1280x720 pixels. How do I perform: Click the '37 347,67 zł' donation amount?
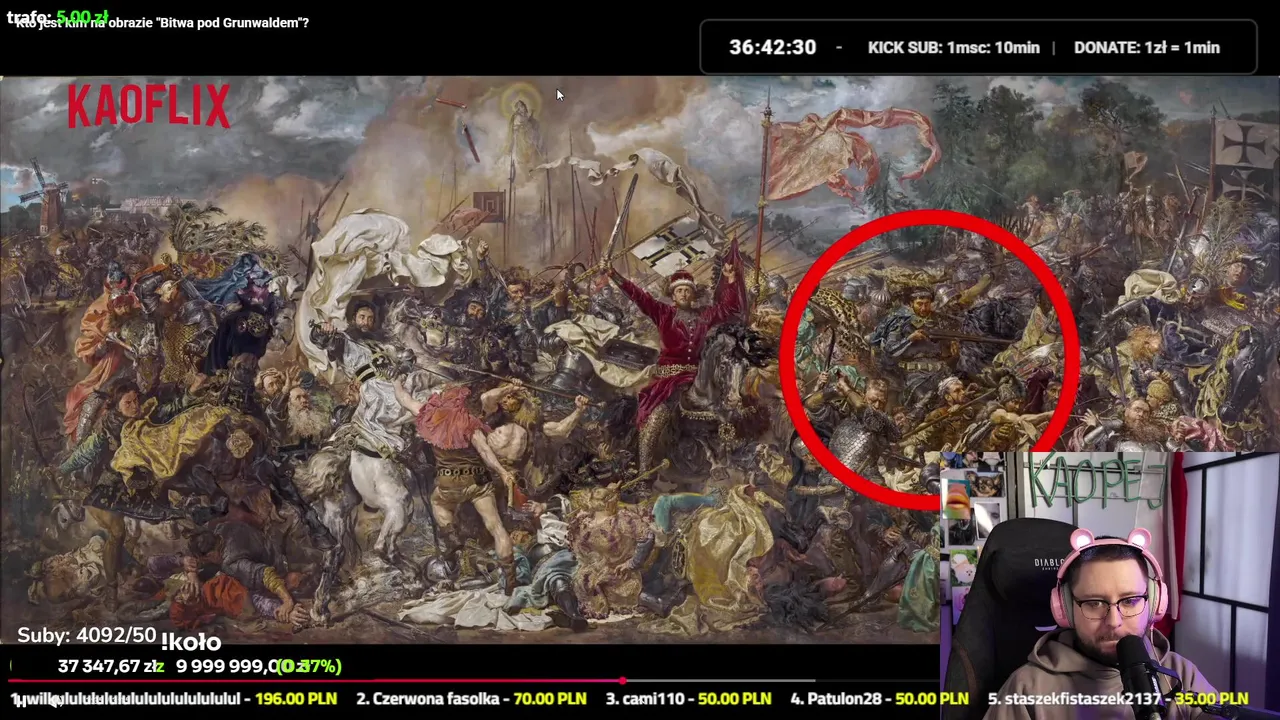click(110, 666)
